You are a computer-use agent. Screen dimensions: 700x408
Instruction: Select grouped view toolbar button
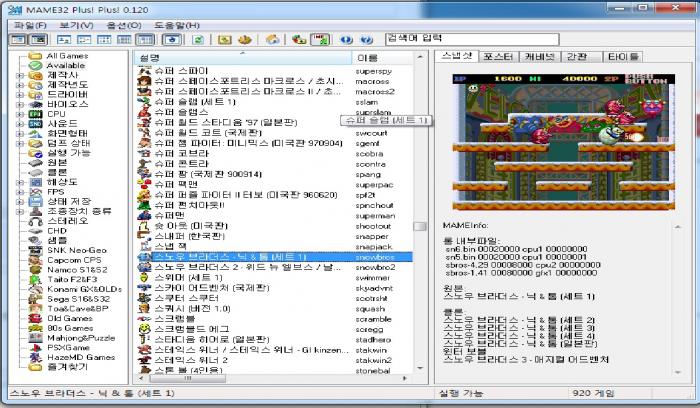145,40
